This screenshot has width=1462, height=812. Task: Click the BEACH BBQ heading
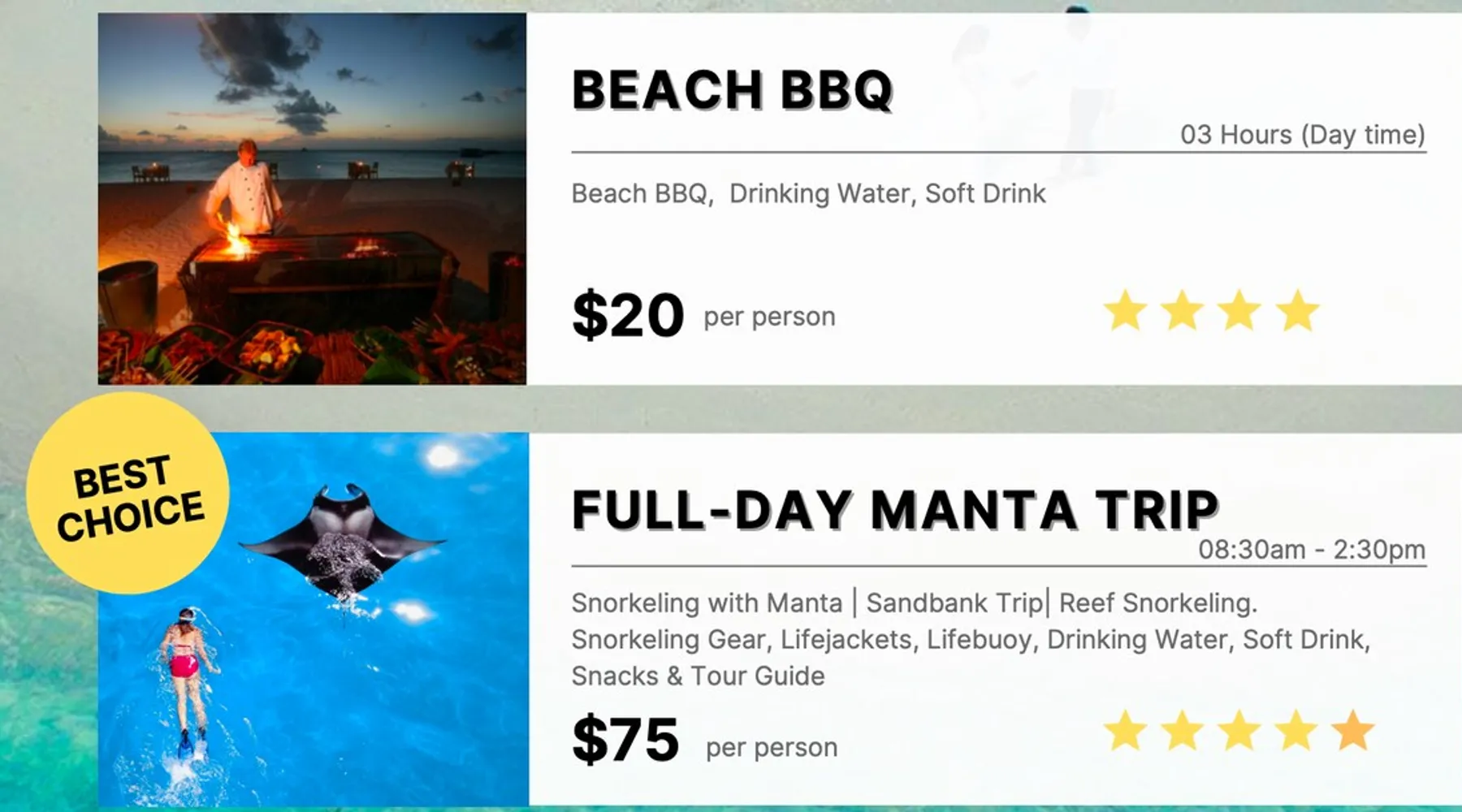point(732,89)
